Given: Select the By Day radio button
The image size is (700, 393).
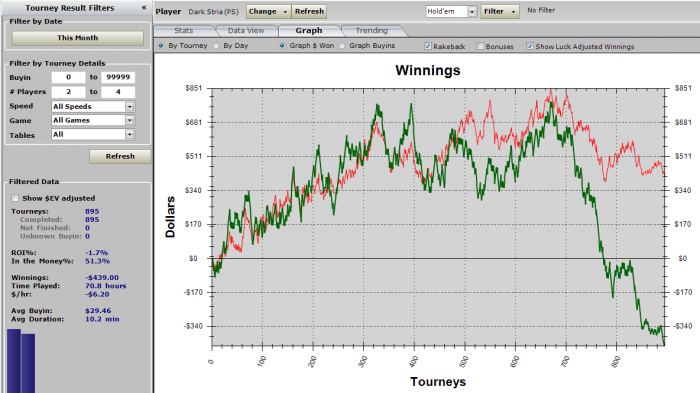Looking at the screenshot, I should click(216, 46).
